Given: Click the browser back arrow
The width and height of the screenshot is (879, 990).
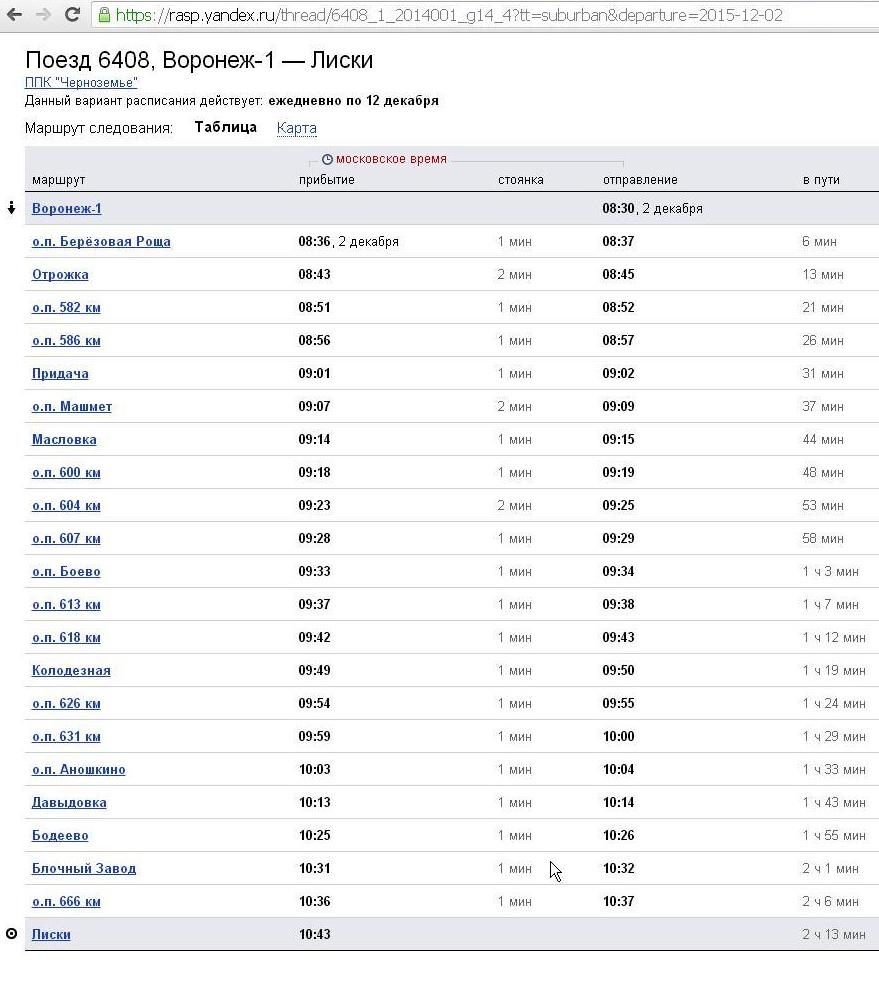Looking at the screenshot, I should pos(15,15).
